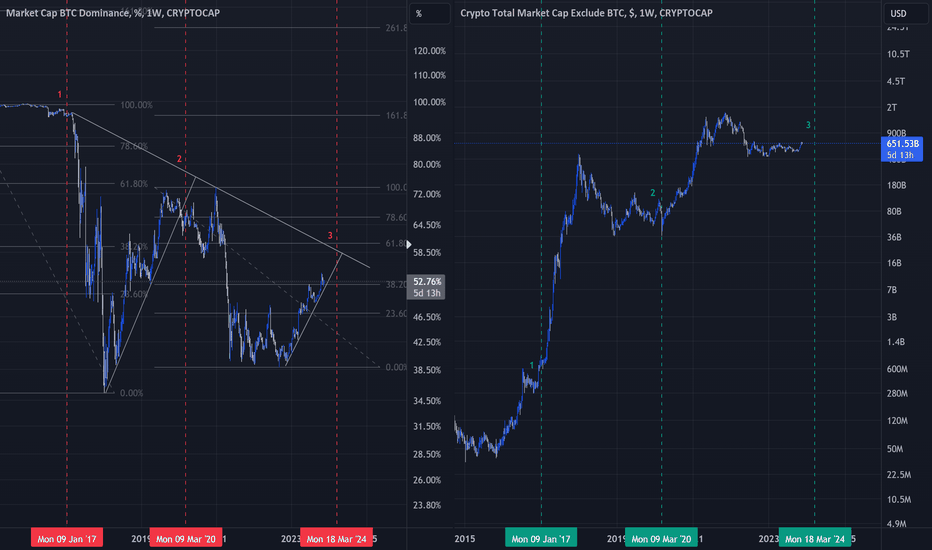Click the 4.9M value on USD scale
Viewport: 932px width, 550px height.
coord(896,524)
